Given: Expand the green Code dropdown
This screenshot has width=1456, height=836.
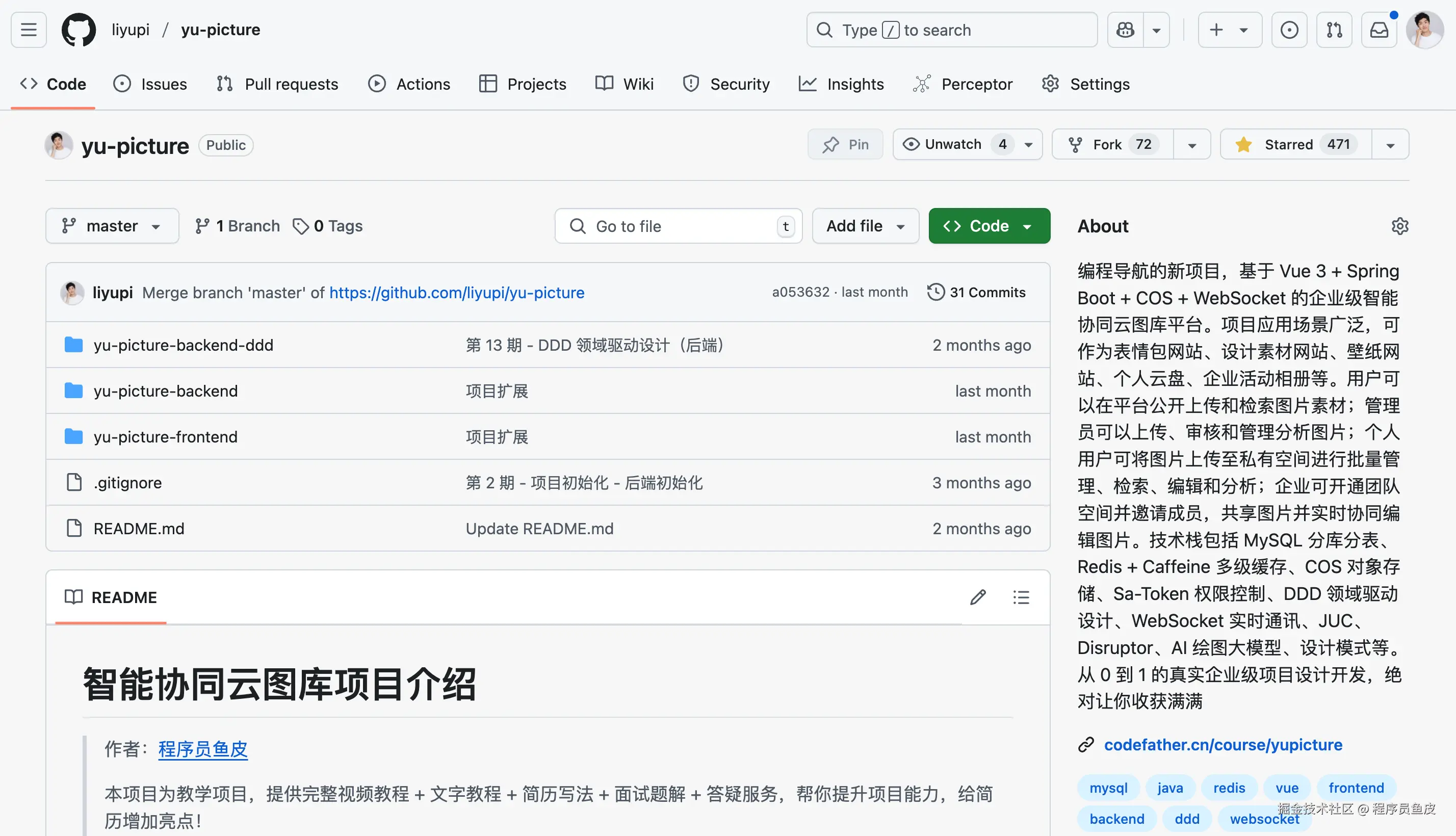Looking at the screenshot, I should pyautogui.click(x=989, y=226).
